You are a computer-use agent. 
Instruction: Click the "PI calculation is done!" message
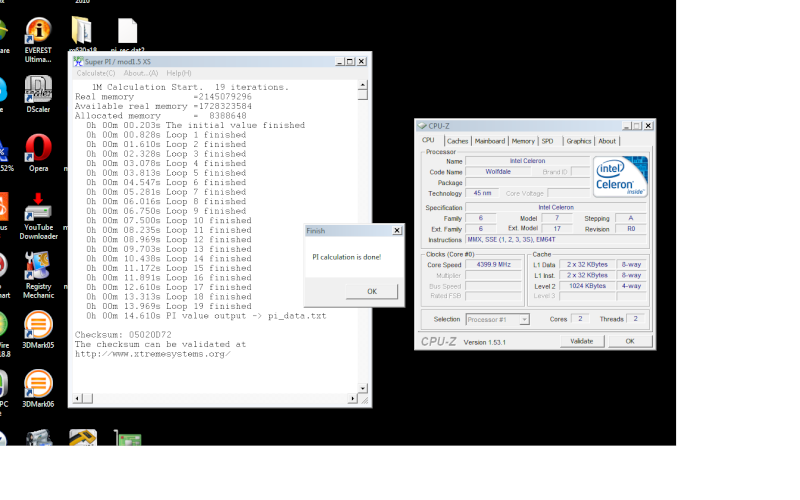point(346,257)
